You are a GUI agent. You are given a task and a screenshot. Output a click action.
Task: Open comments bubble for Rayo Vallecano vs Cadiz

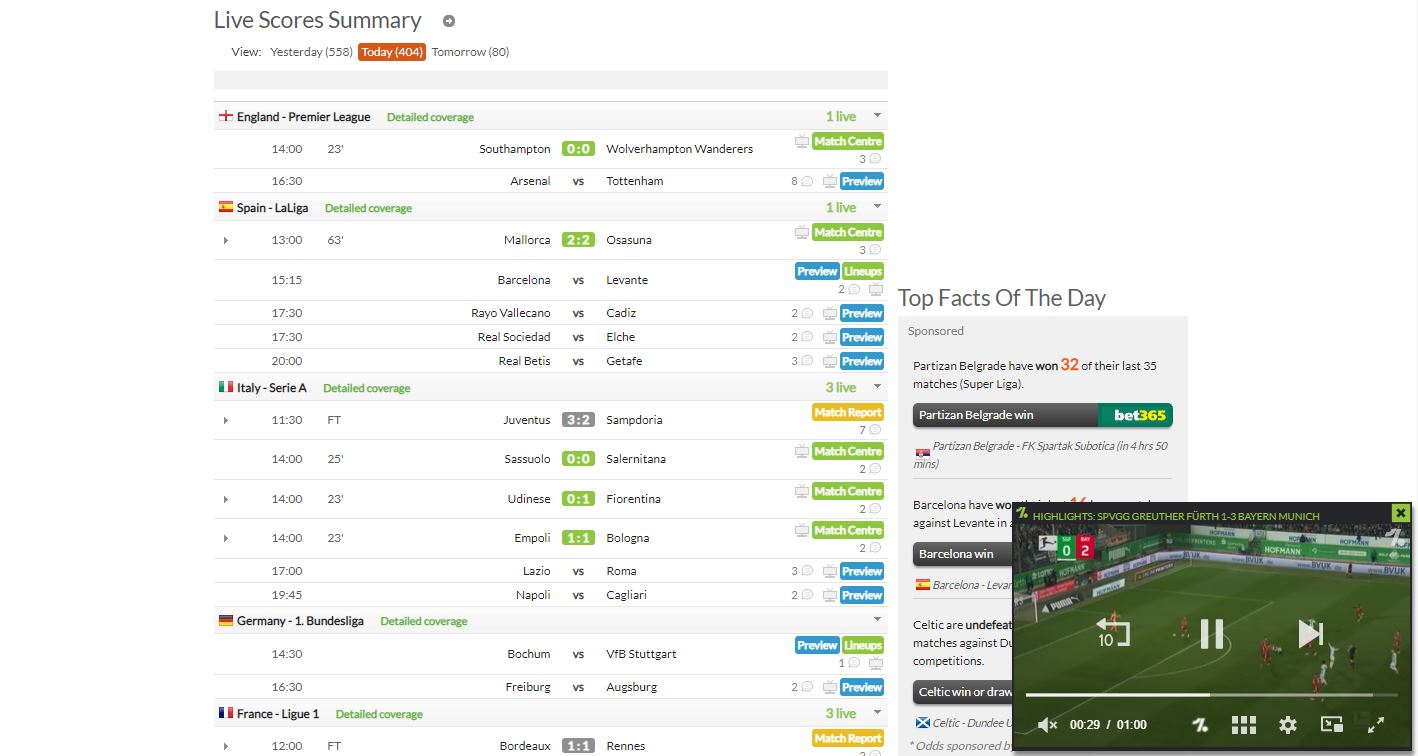point(806,314)
